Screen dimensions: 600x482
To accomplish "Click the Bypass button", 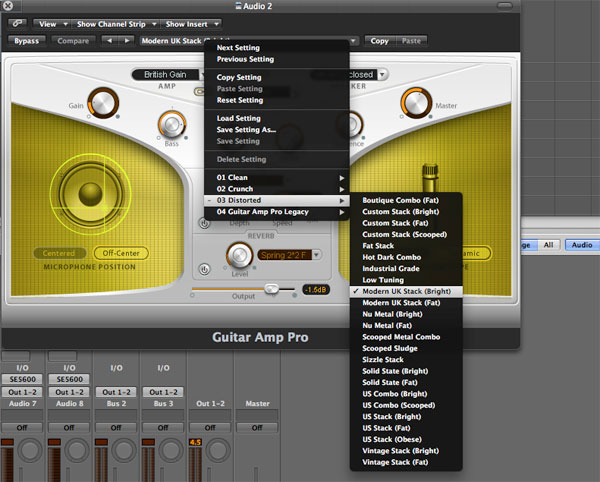I will [26, 41].
